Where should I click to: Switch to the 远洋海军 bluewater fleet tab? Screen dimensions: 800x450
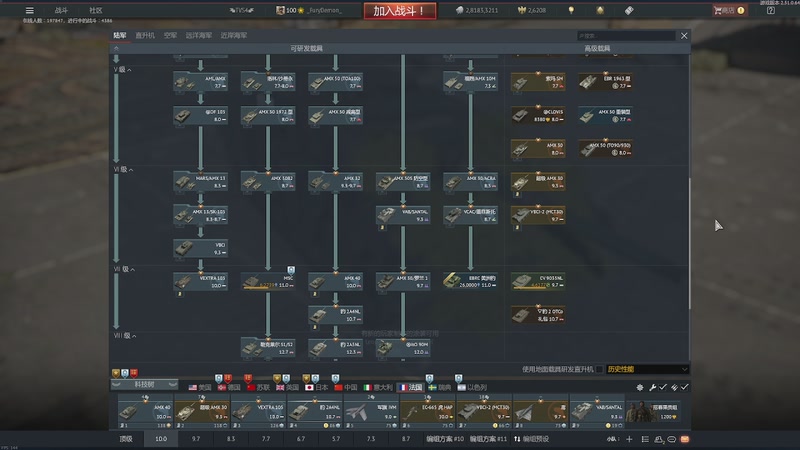point(198,35)
